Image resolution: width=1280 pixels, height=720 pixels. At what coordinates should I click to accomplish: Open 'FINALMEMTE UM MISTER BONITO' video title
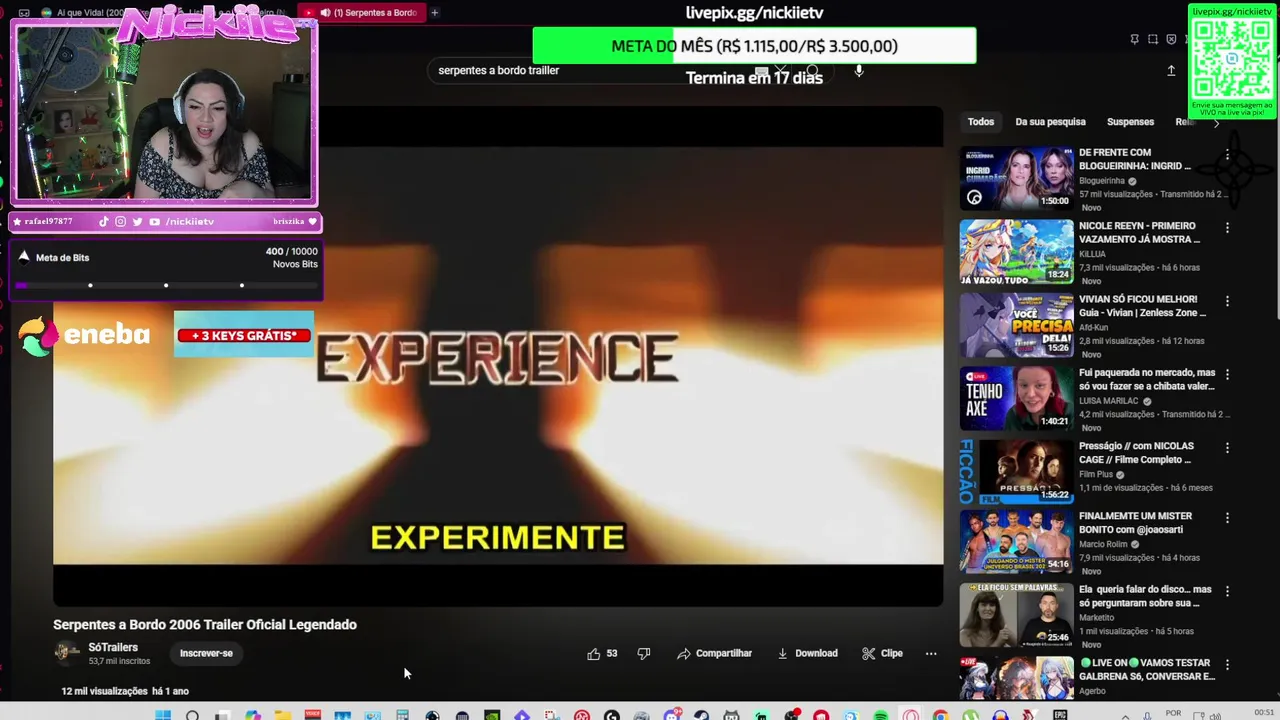[x=1135, y=523]
